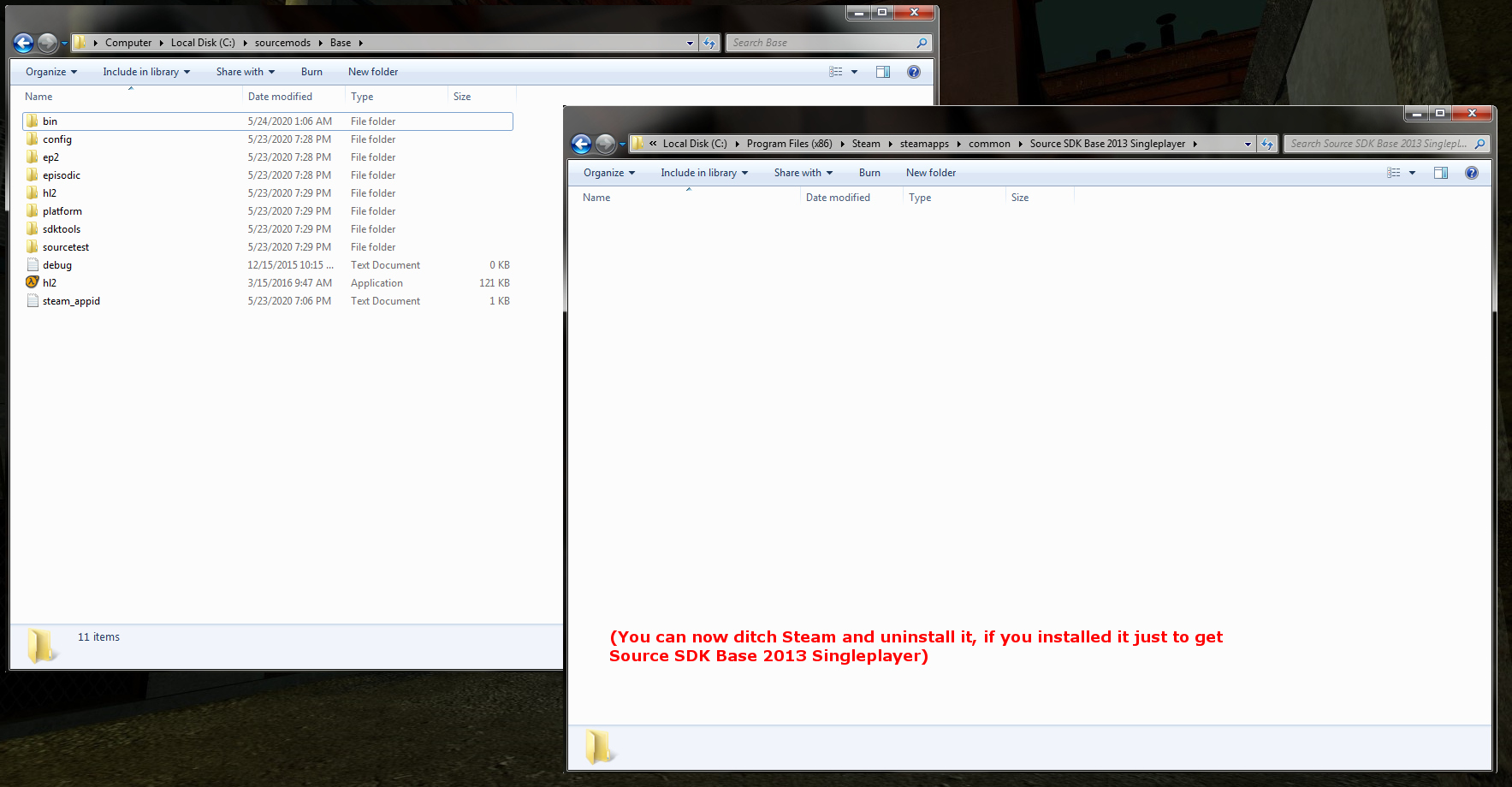Open Organize menu in Base window
The height and width of the screenshot is (787, 1512).
[x=51, y=72]
